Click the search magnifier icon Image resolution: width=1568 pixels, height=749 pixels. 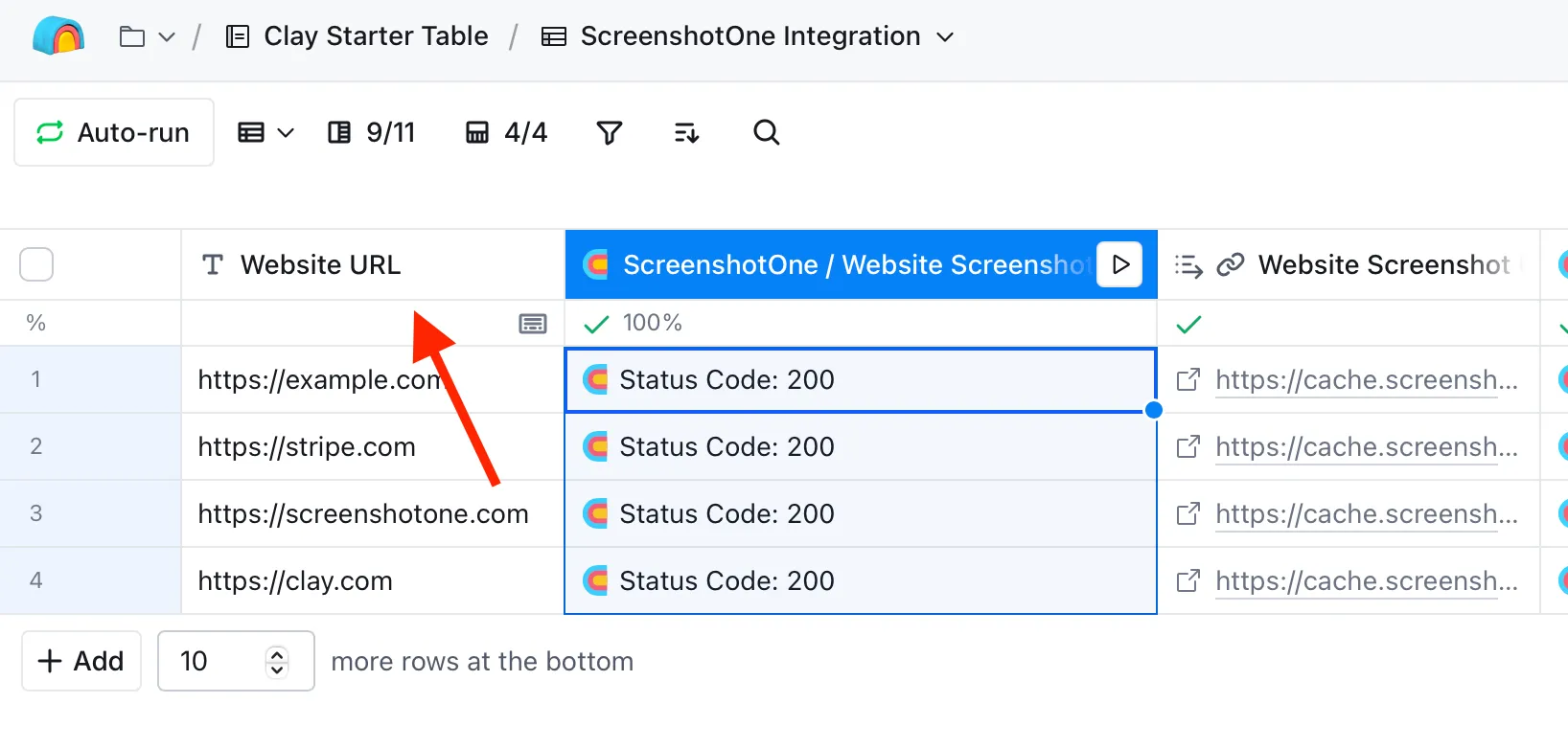click(767, 132)
